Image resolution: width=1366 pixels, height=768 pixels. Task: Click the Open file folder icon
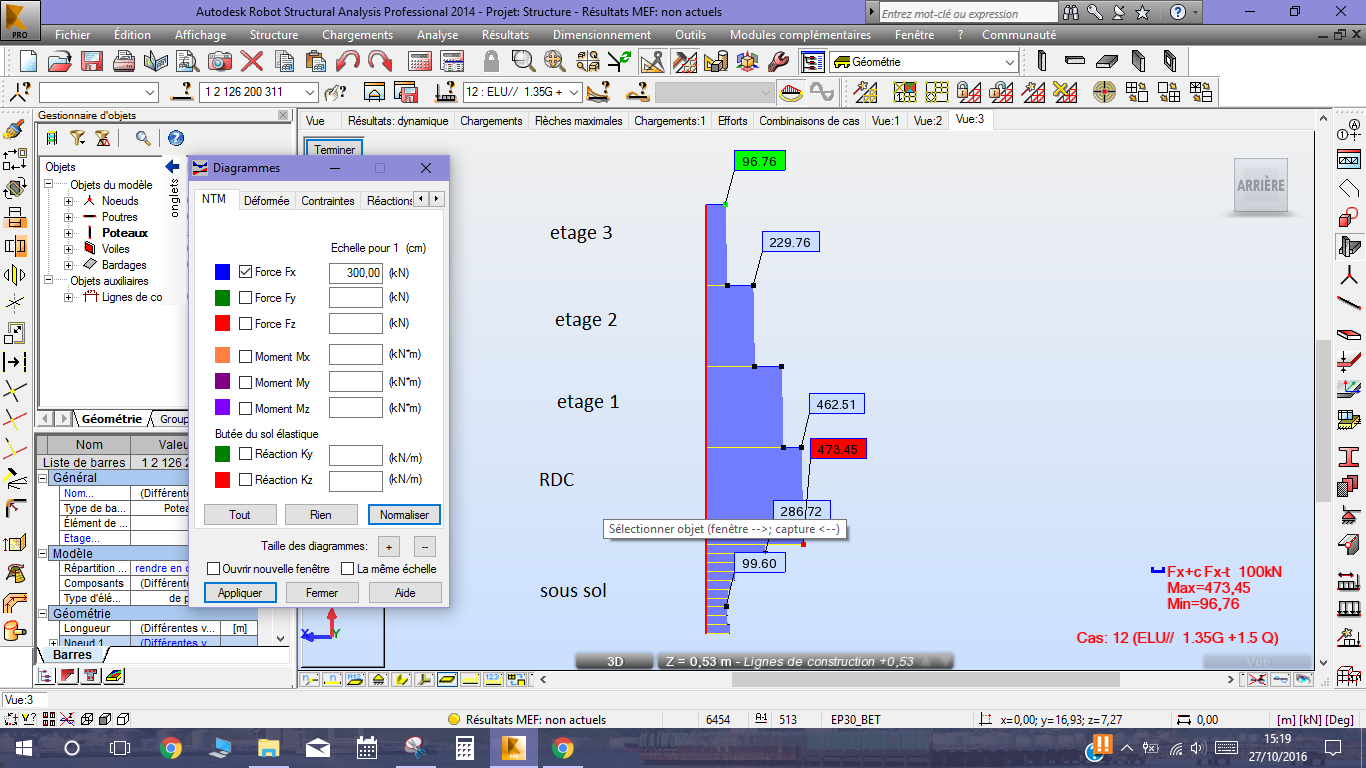click(60, 61)
